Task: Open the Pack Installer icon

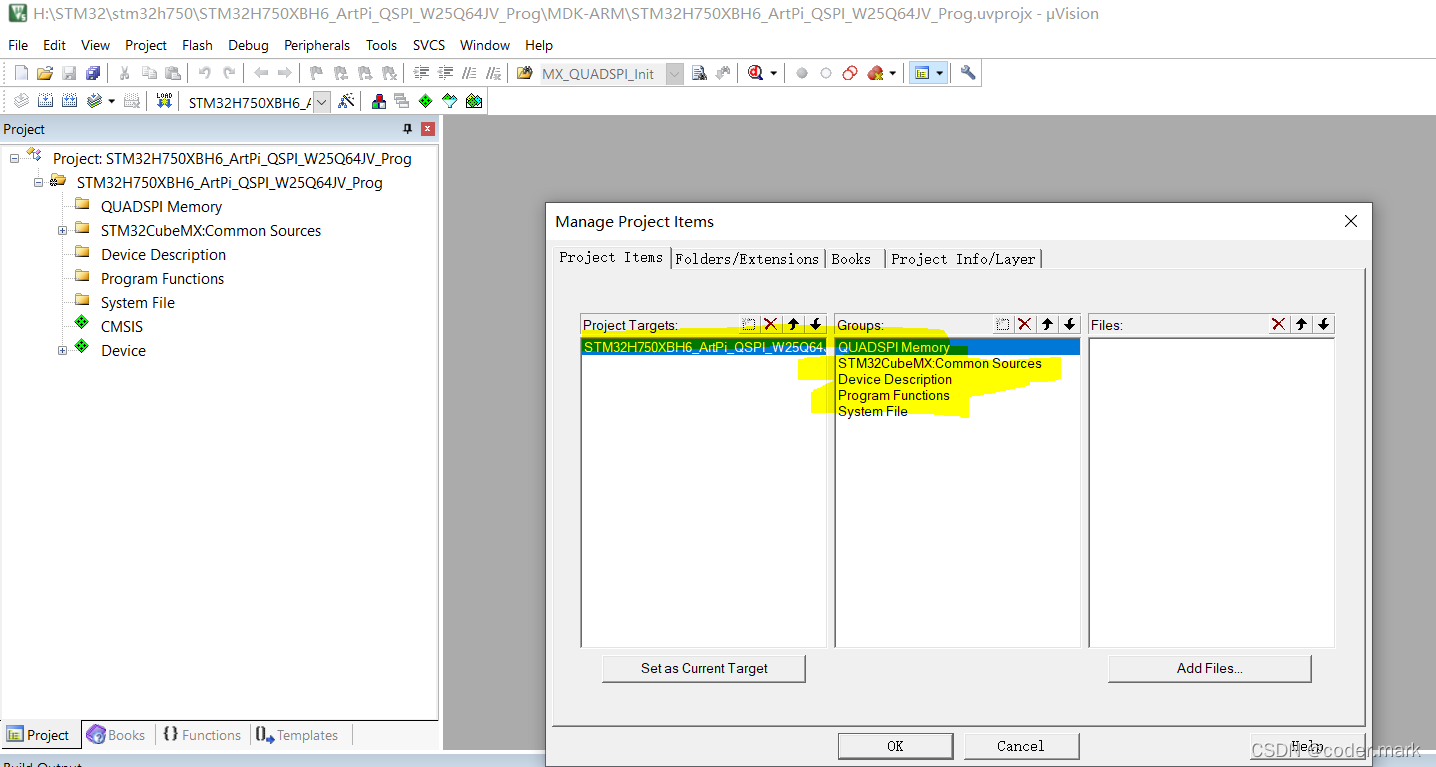Action: (x=474, y=101)
